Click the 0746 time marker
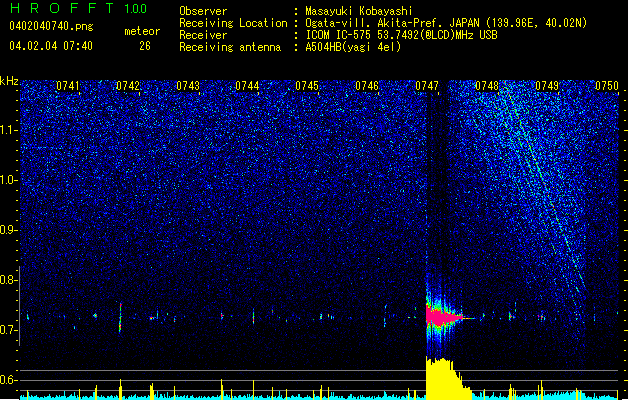The image size is (629, 400). [x=367, y=86]
